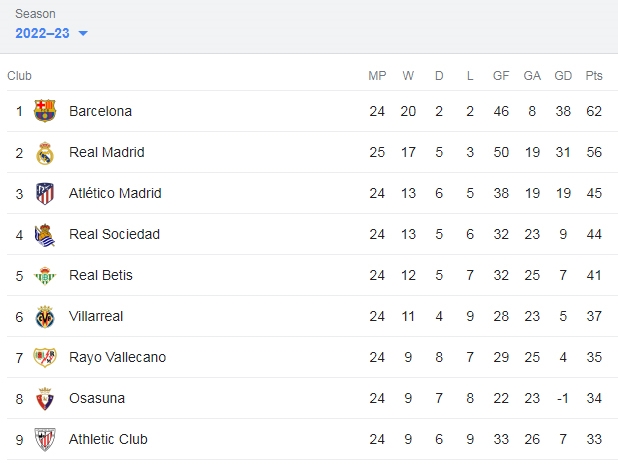Click the GD column header
The height and width of the screenshot is (464, 618).
[x=563, y=76]
